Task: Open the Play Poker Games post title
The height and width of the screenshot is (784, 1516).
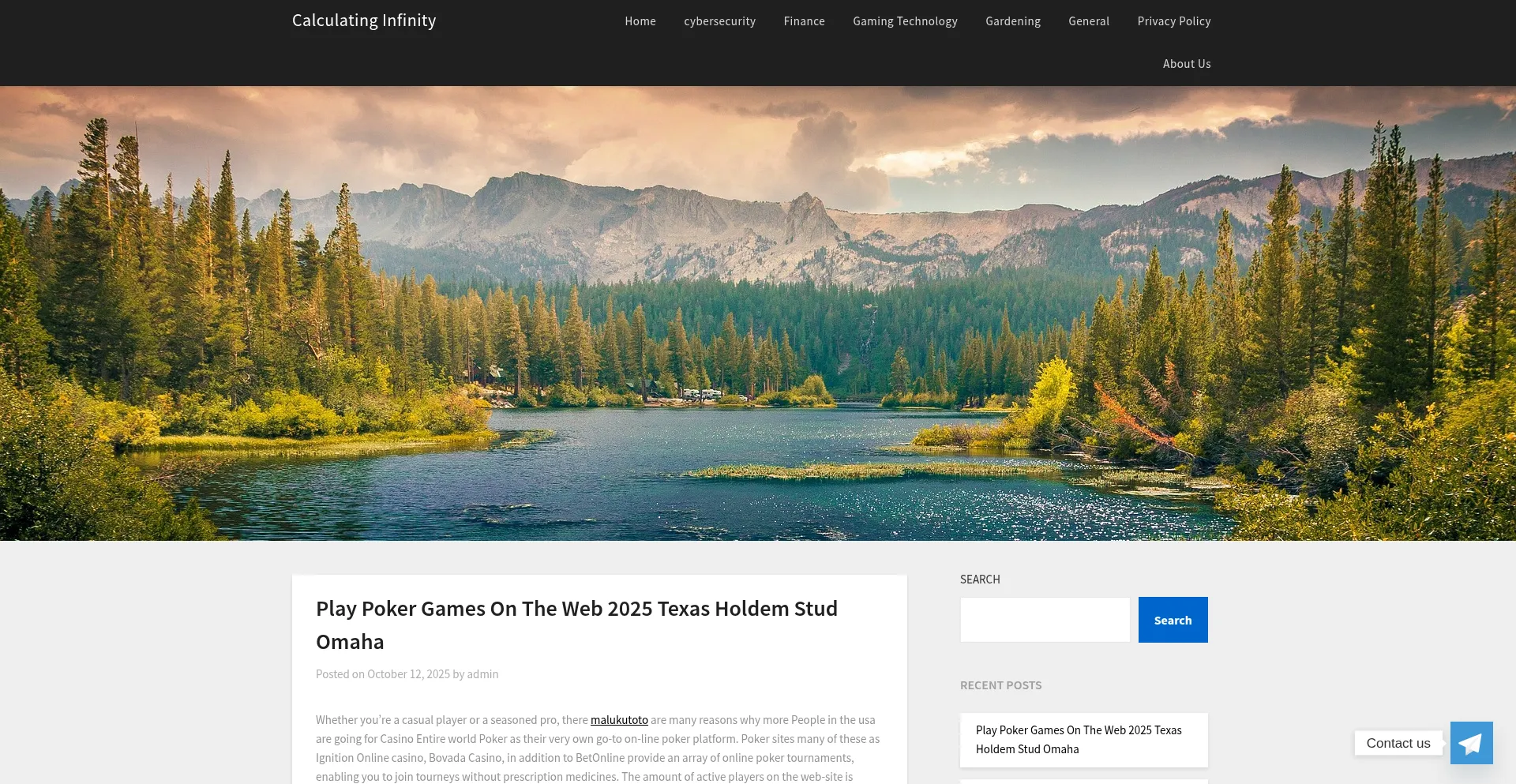Action: [x=576, y=625]
